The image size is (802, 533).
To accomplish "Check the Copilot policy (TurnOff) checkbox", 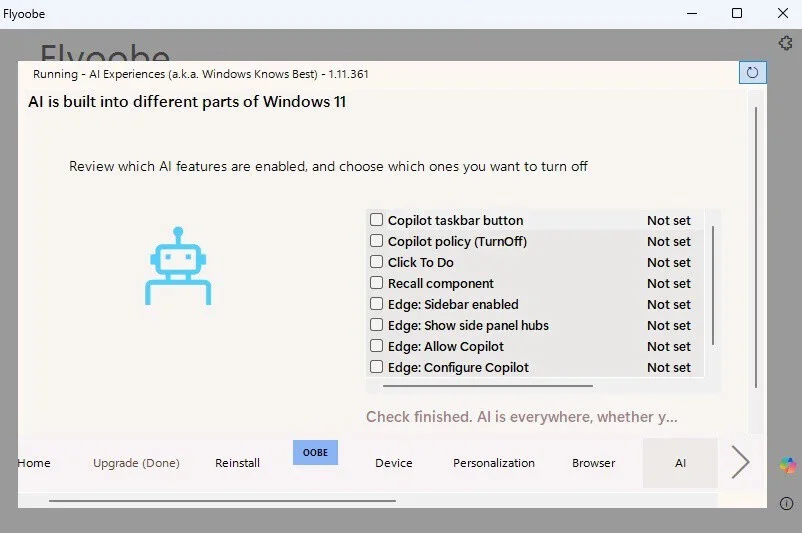I will click(x=376, y=241).
